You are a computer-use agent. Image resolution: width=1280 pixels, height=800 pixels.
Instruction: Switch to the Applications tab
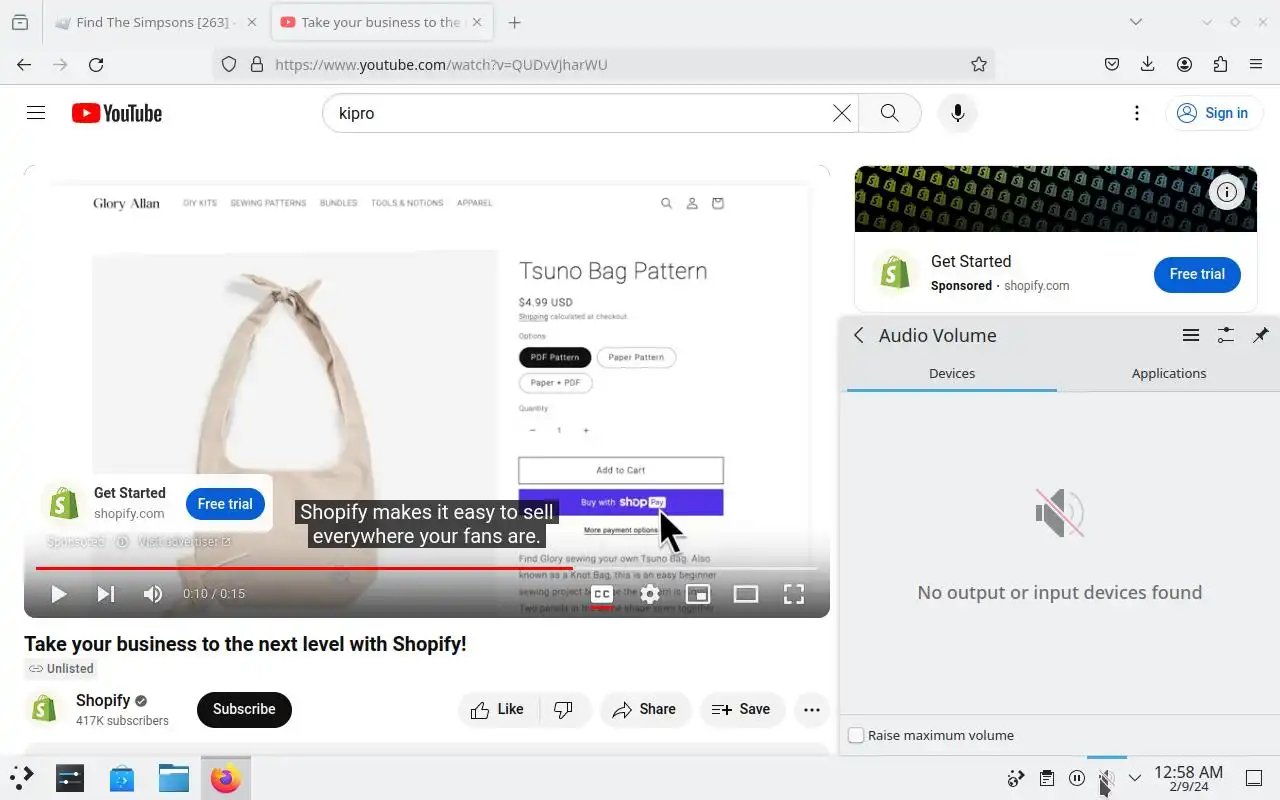tap(1168, 373)
